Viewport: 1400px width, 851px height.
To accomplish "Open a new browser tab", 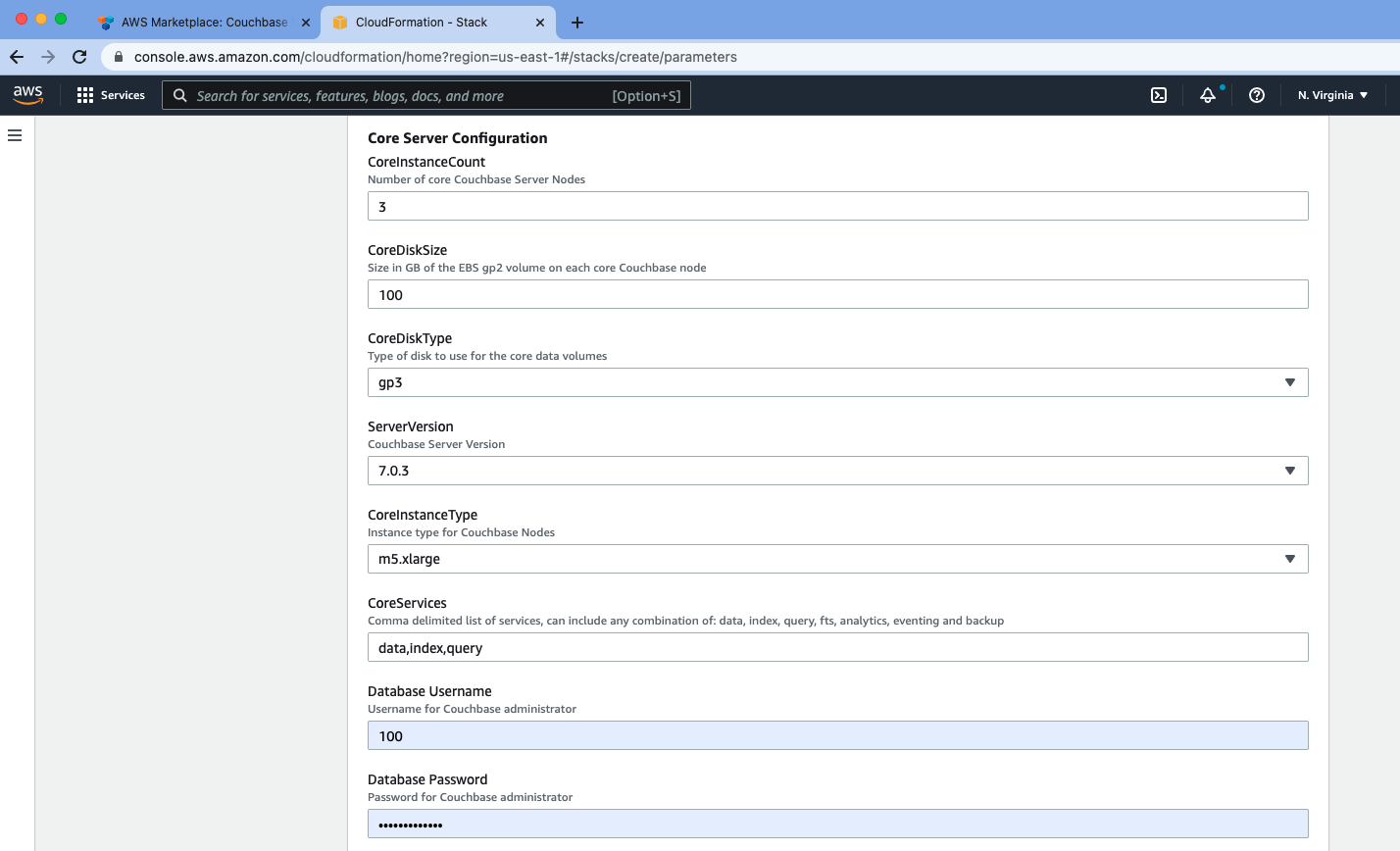I will [x=576, y=21].
